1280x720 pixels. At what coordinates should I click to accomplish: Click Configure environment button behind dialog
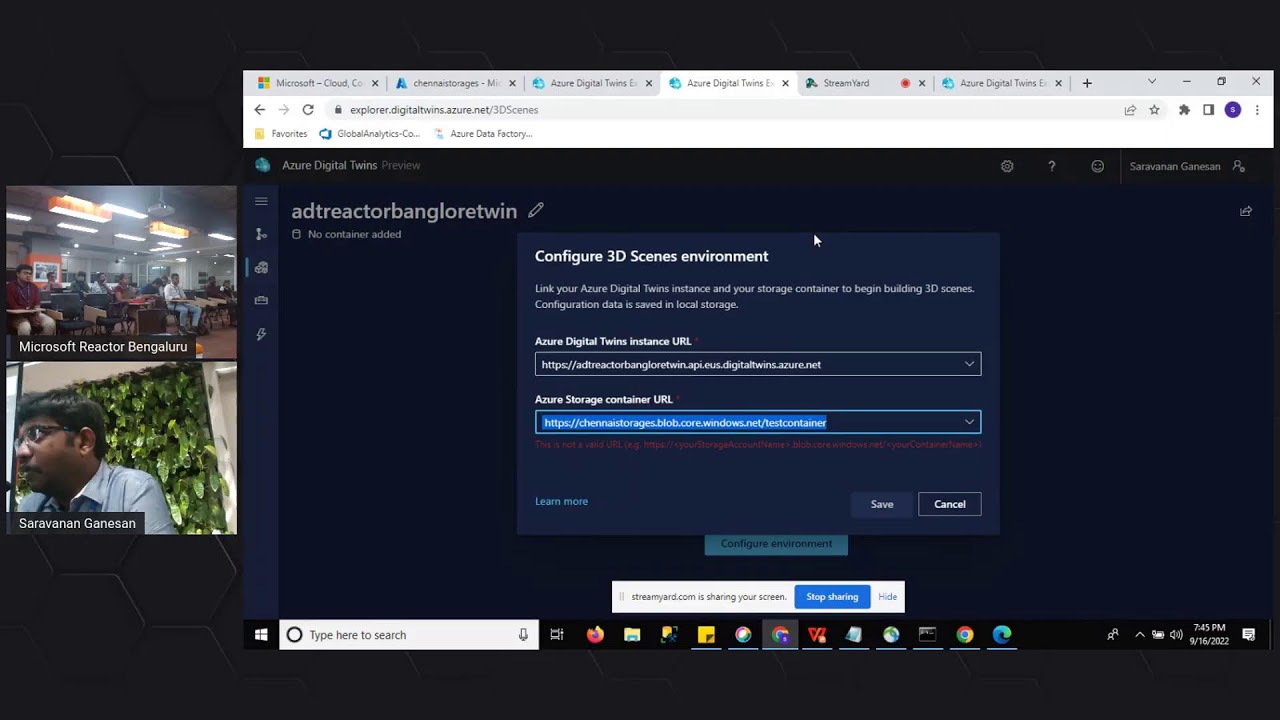coord(776,544)
